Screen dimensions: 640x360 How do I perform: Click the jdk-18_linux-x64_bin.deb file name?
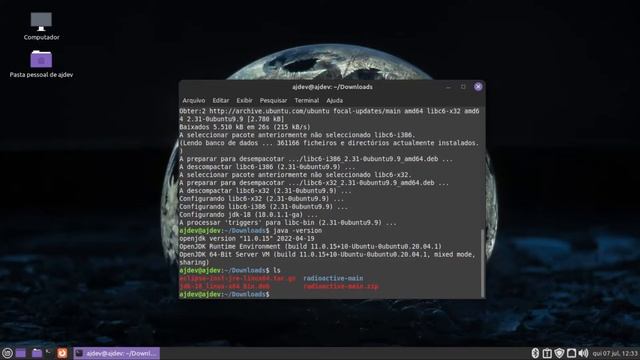tap(224, 287)
